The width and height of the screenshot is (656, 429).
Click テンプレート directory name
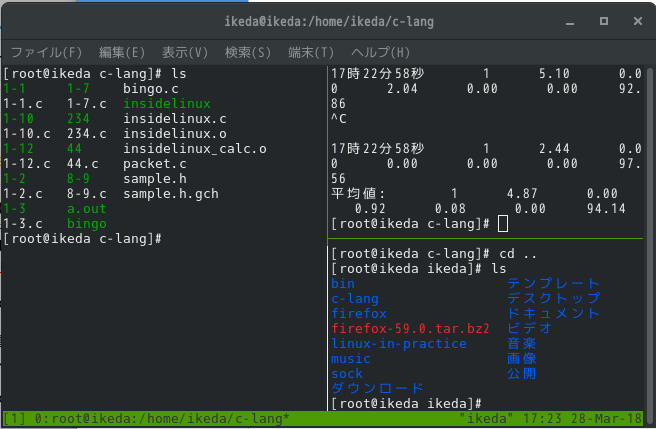pyautogui.click(x=554, y=284)
